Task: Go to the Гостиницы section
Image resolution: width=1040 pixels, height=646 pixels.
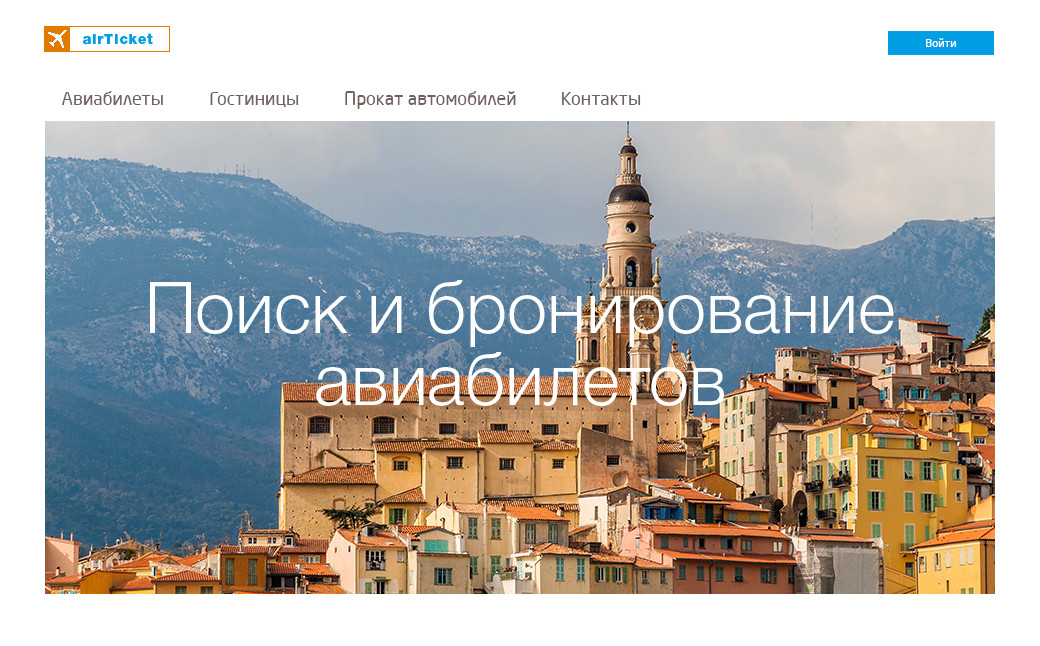Action: coord(254,99)
